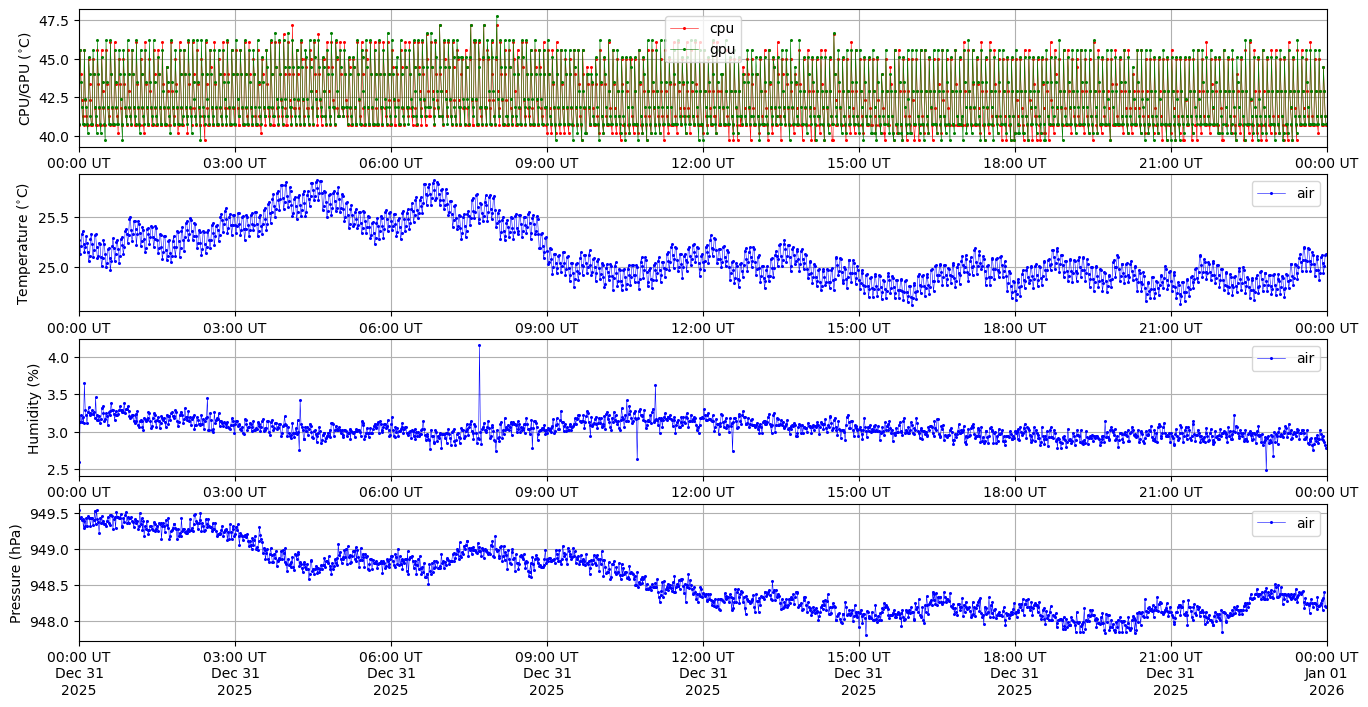Click the air legend in the Humidity plot
The width and height of the screenshot is (1368, 707).
1286,358
